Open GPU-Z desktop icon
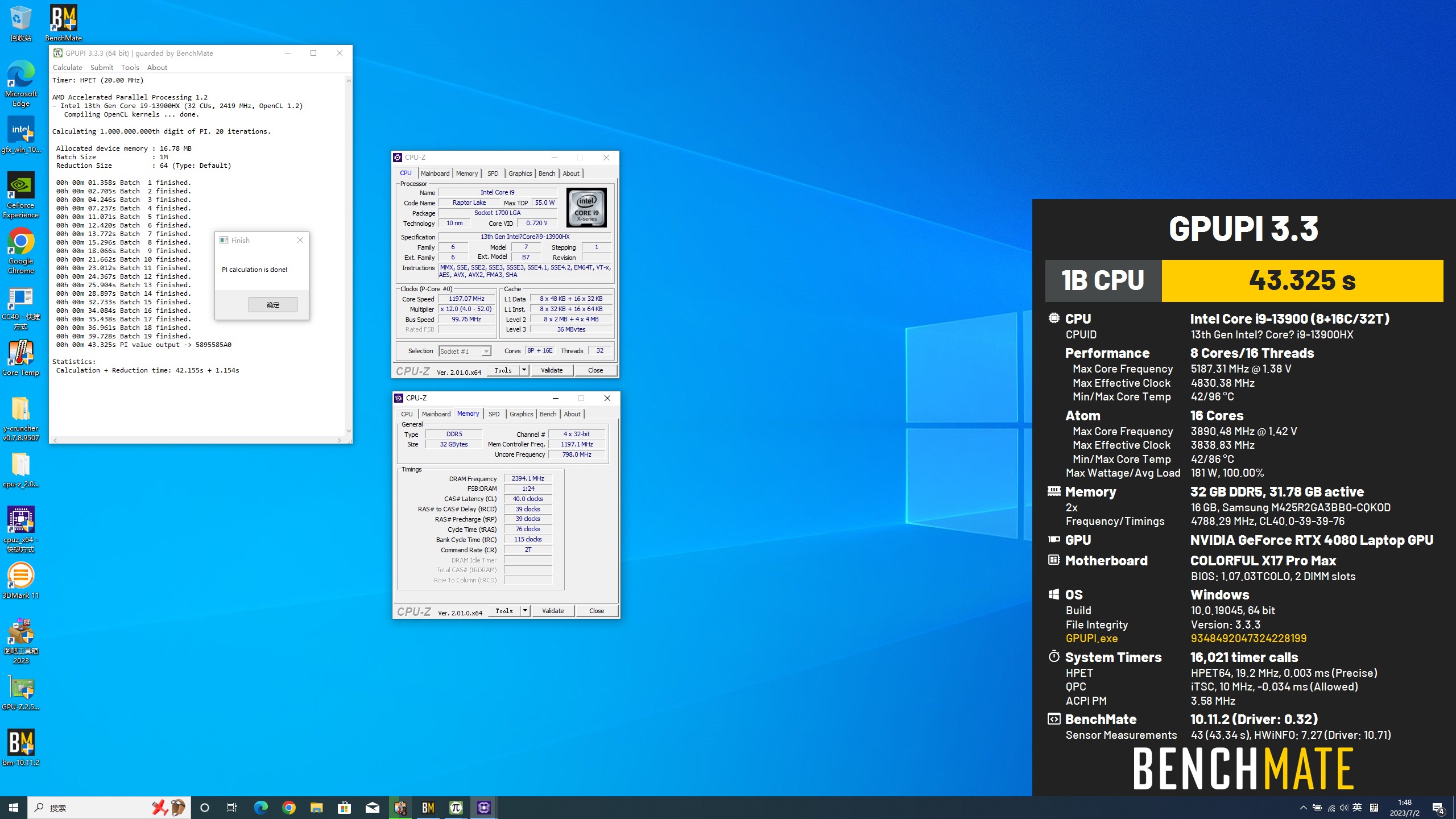Screen dimensions: 1456x819 21,692
